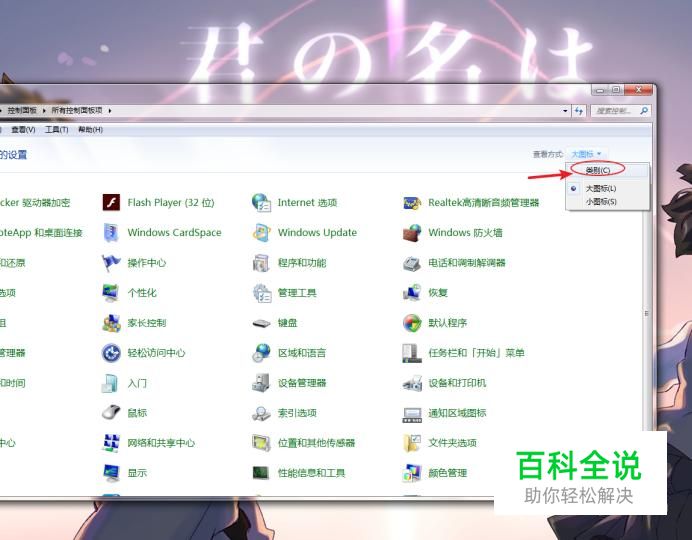Open the 帮助(H) menu
692x540 pixels.
click(x=90, y=129)
